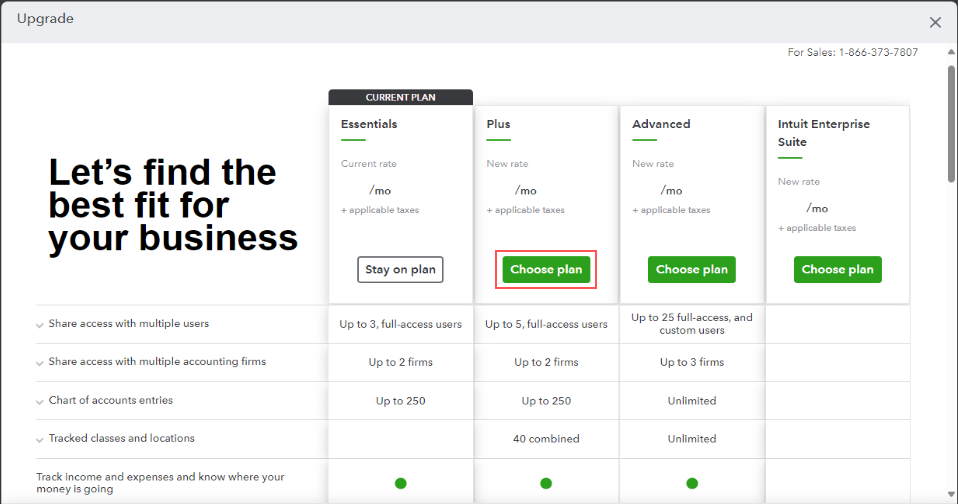Close the Upgrade dialog
The image size is (958, 504).
(935, 22)
